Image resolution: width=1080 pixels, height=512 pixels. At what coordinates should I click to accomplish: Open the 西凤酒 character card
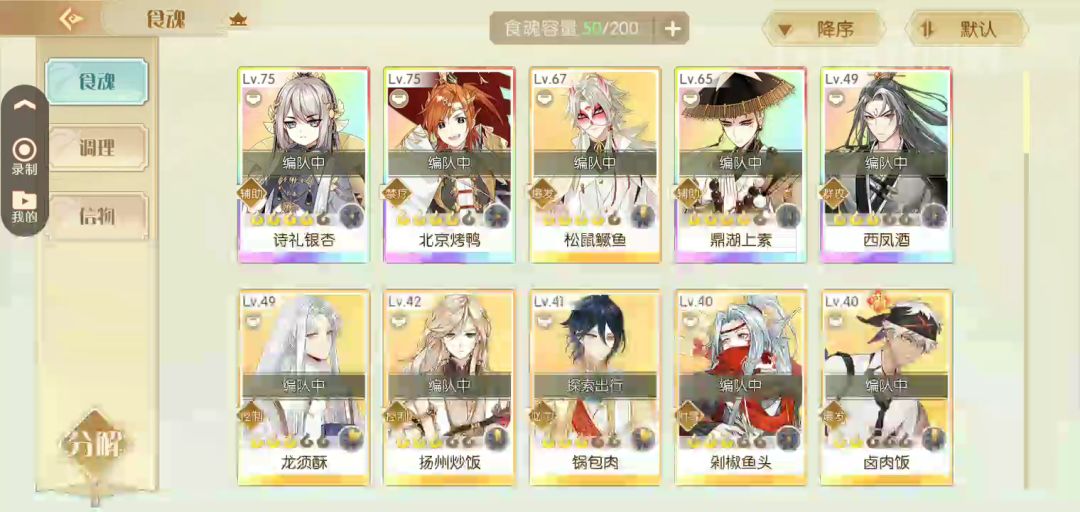point(886,165)
